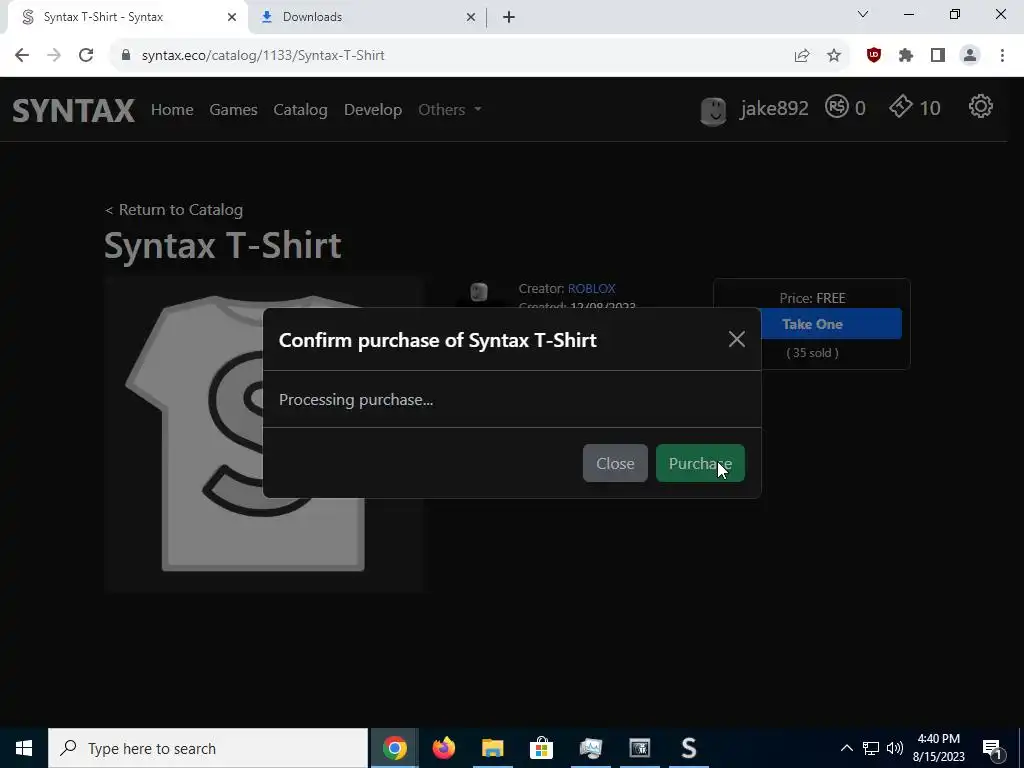
Task: Click the creator avatar thumbnail
Action: (x=479, y=293)
